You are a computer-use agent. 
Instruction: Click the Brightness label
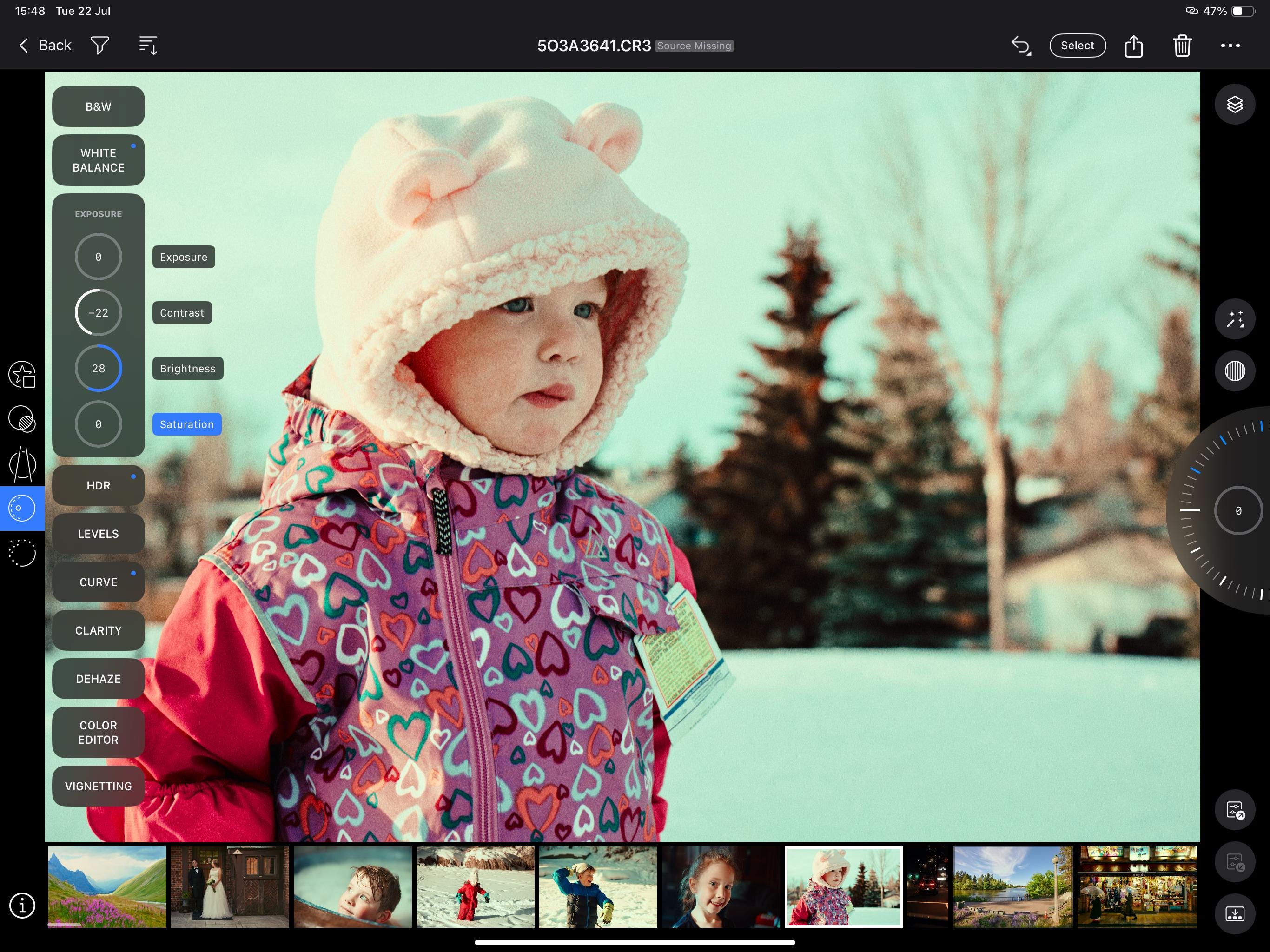coord(188,368)
